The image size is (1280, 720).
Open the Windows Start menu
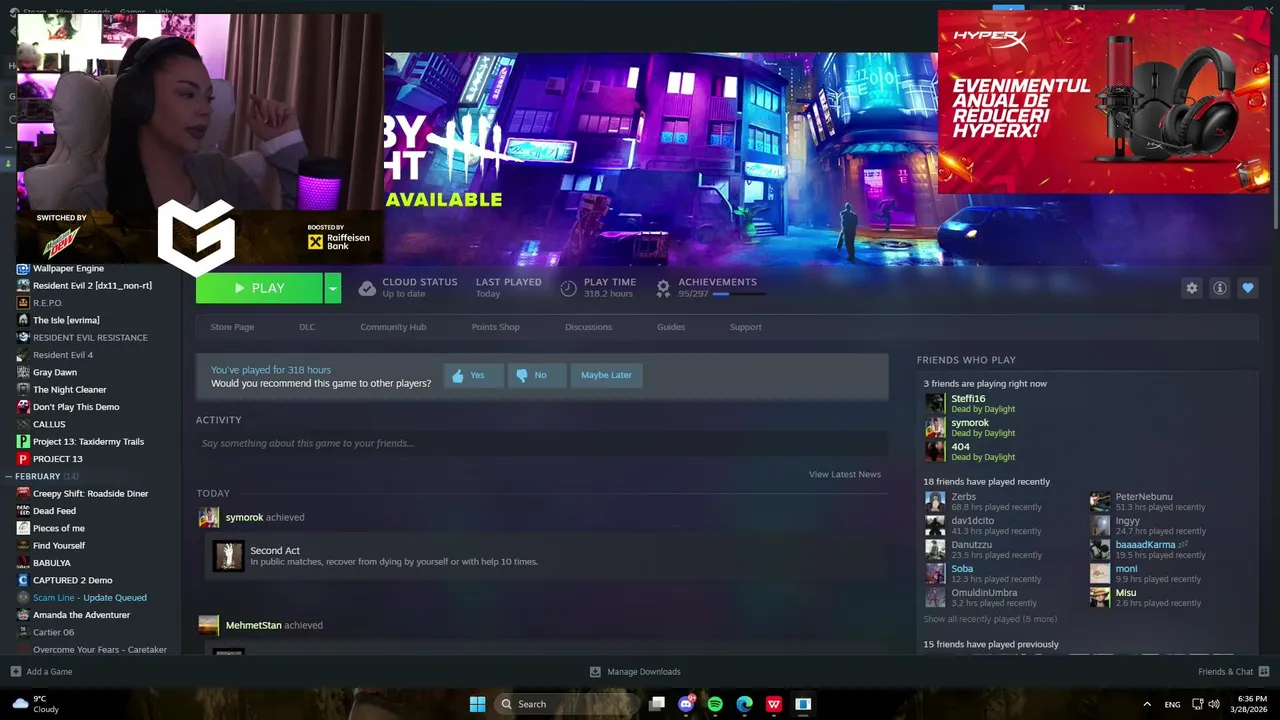[478, 704]
